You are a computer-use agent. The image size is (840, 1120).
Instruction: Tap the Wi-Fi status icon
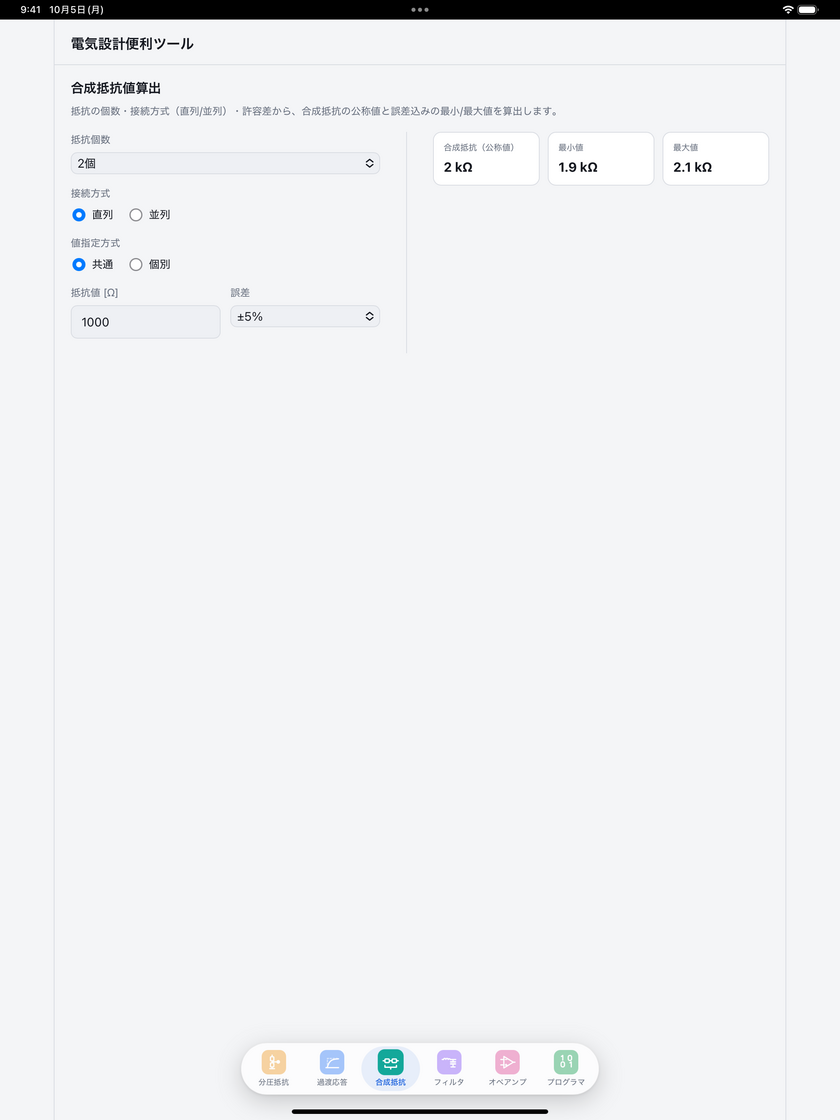coord(788,10)
